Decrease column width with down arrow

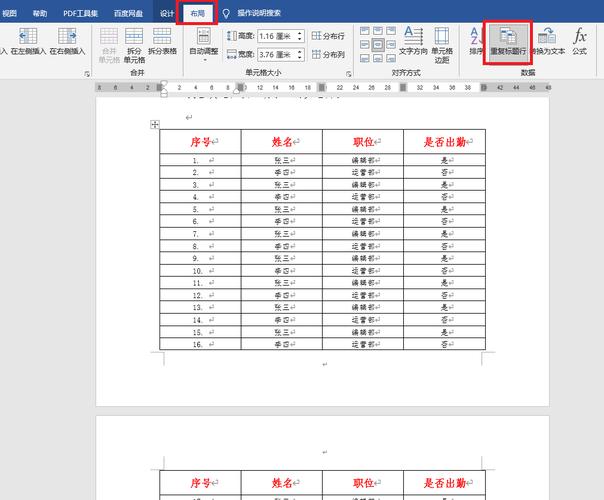coord(300,57)
